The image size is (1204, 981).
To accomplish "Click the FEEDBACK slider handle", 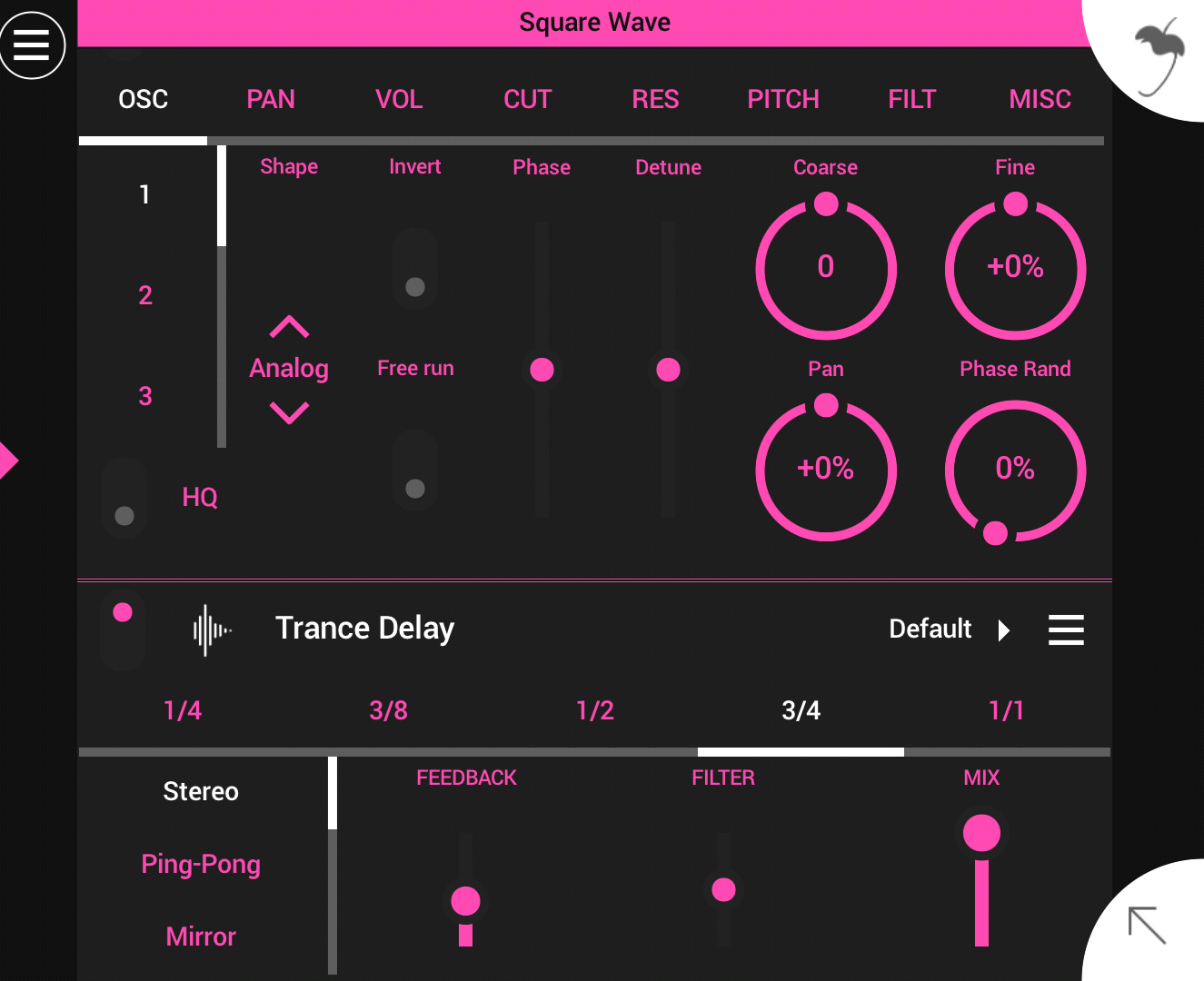I will tap(465, 901).
